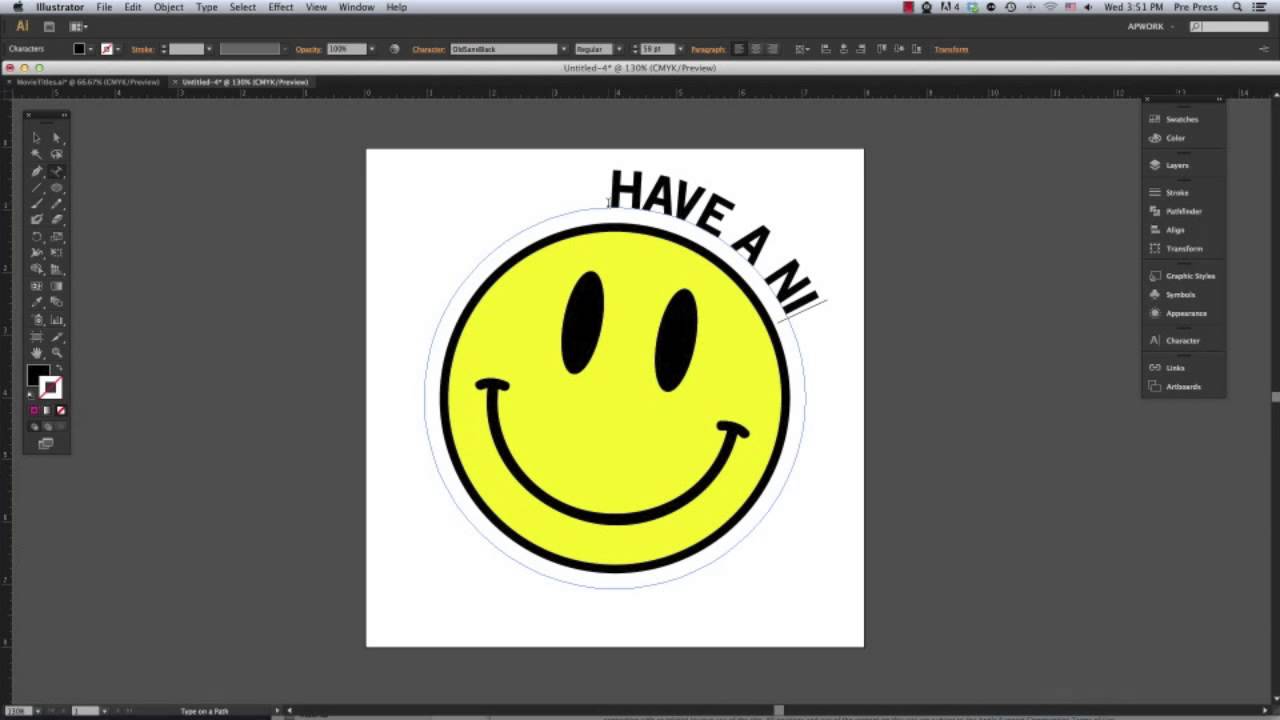The width and height of the screenshot is (1280, 720).
Task: Select the Hand tool
Action: (x=36, y=353)
